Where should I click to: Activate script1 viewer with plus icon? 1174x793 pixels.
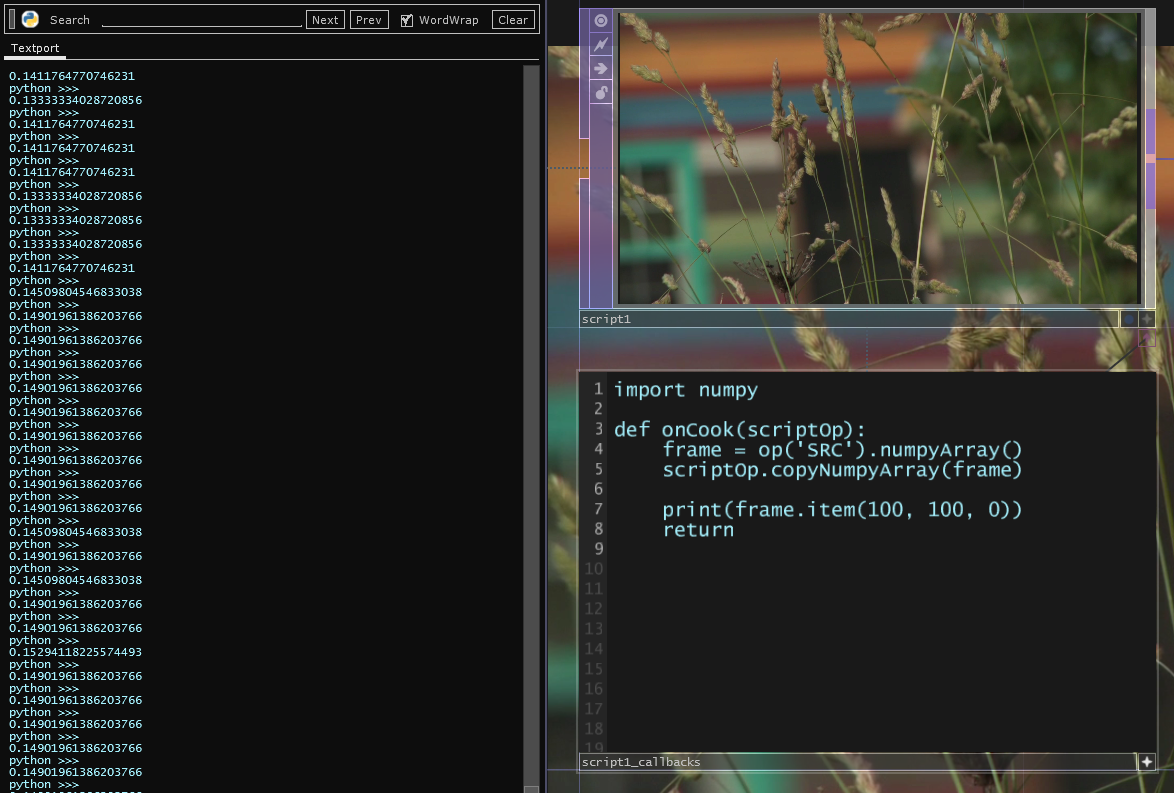pyautogui.click(x=1147, y=319)
